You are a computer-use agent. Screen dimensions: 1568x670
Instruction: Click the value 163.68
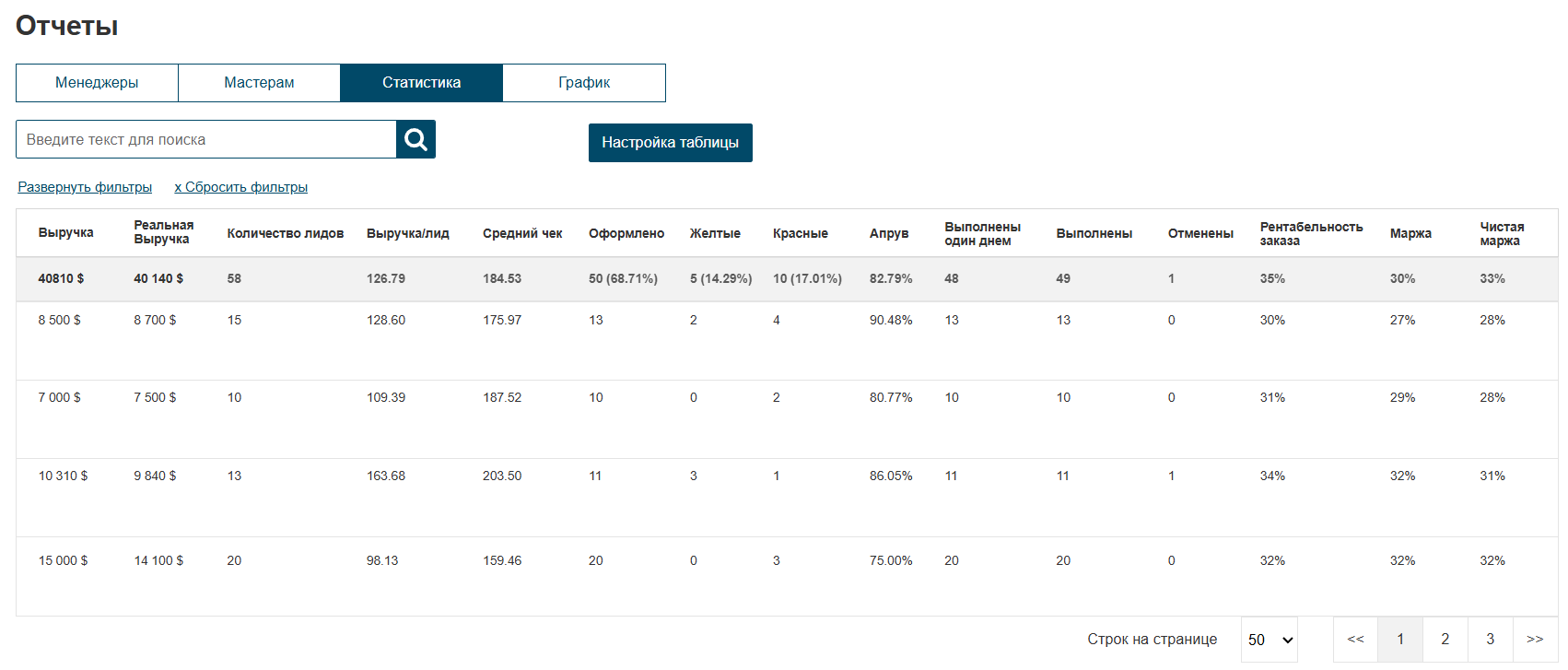(386, 476)
